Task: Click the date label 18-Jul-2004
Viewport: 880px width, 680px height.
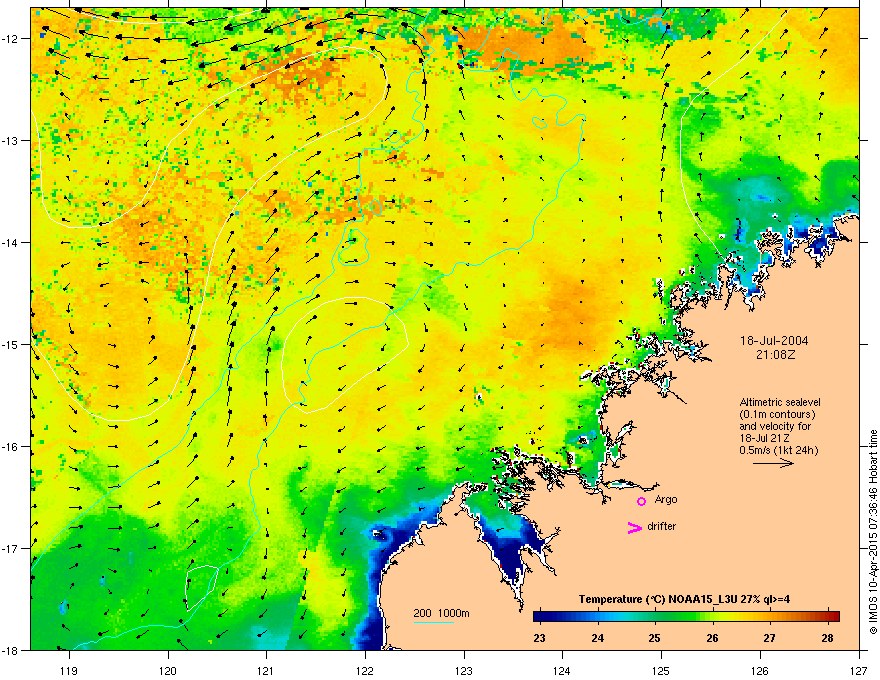Action: coord(774,341)
